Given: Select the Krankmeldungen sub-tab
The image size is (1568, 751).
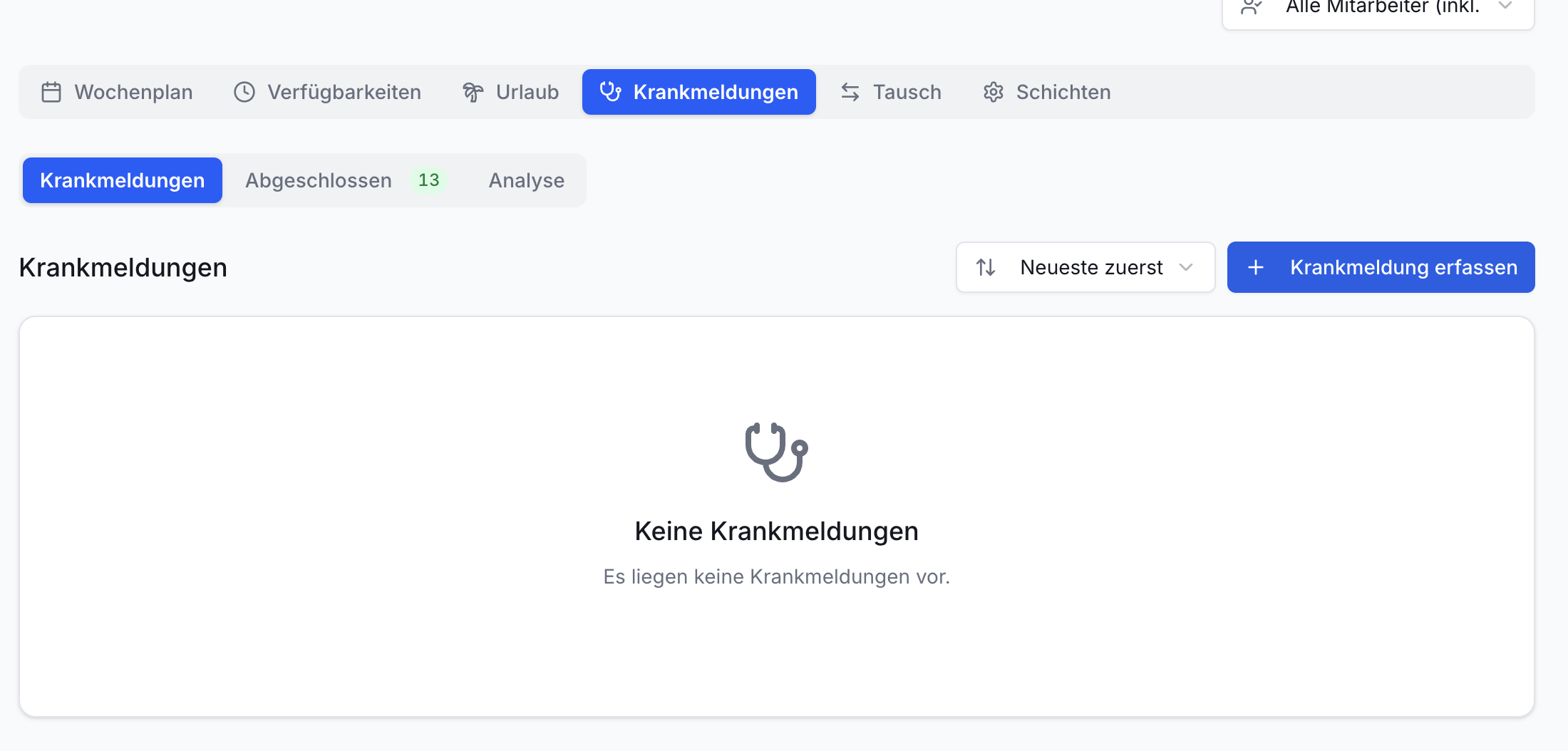Looking at the screenshot, I should click(x=123, y=180).
